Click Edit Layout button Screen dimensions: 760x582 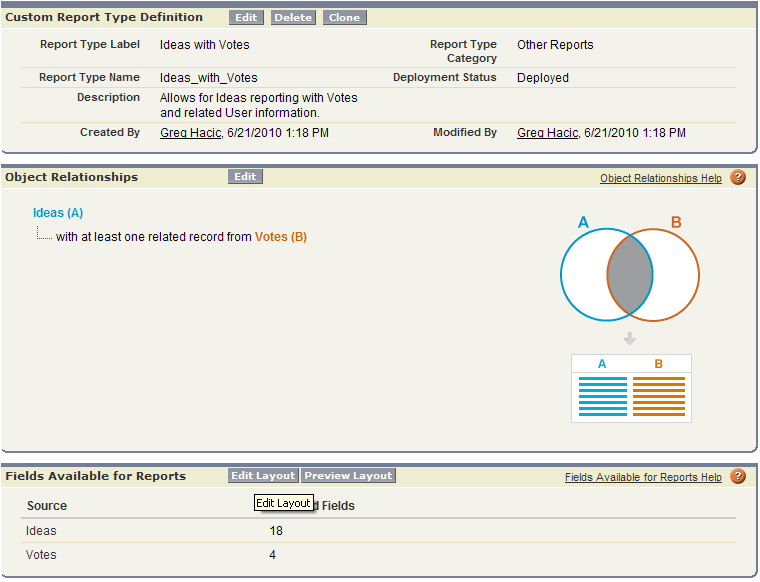pos(263,476)
